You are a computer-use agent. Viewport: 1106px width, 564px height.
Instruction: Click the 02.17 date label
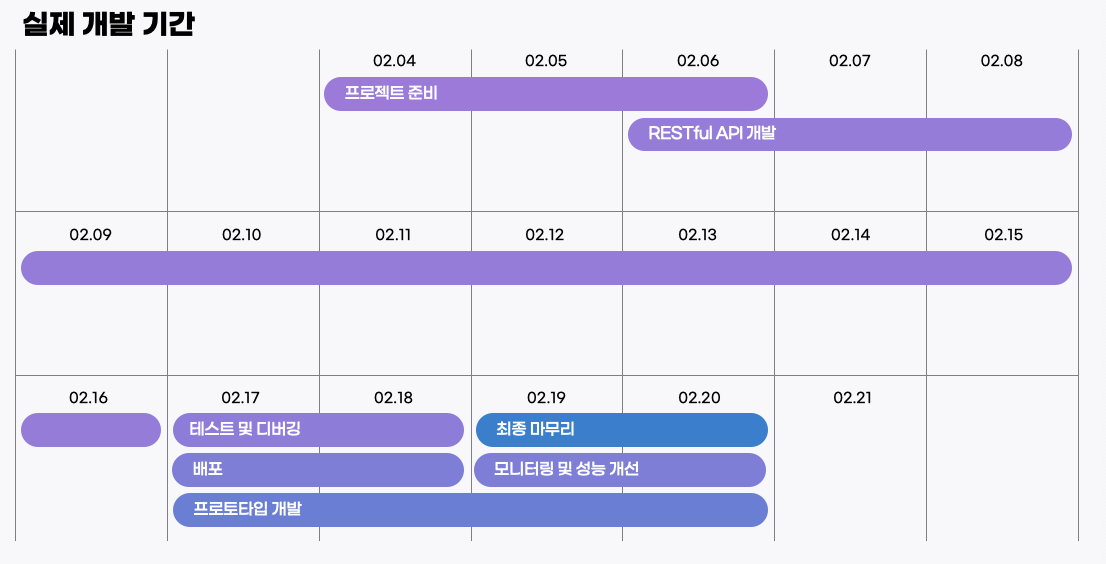tap(241, 398)
